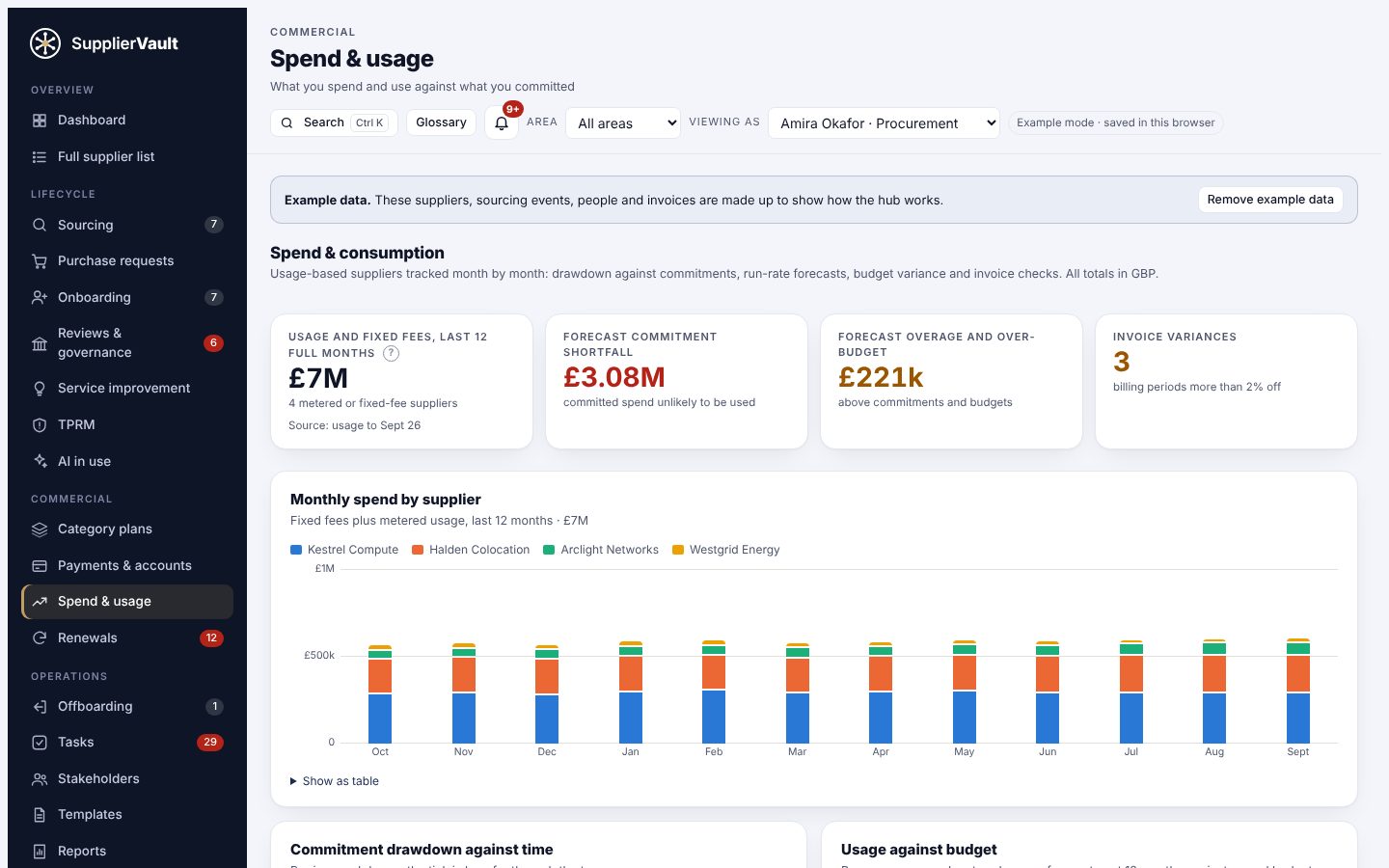Click the Westgrid Energy yellow legend swatch
Screen dimensions: 1389x868
pos(678,550)
